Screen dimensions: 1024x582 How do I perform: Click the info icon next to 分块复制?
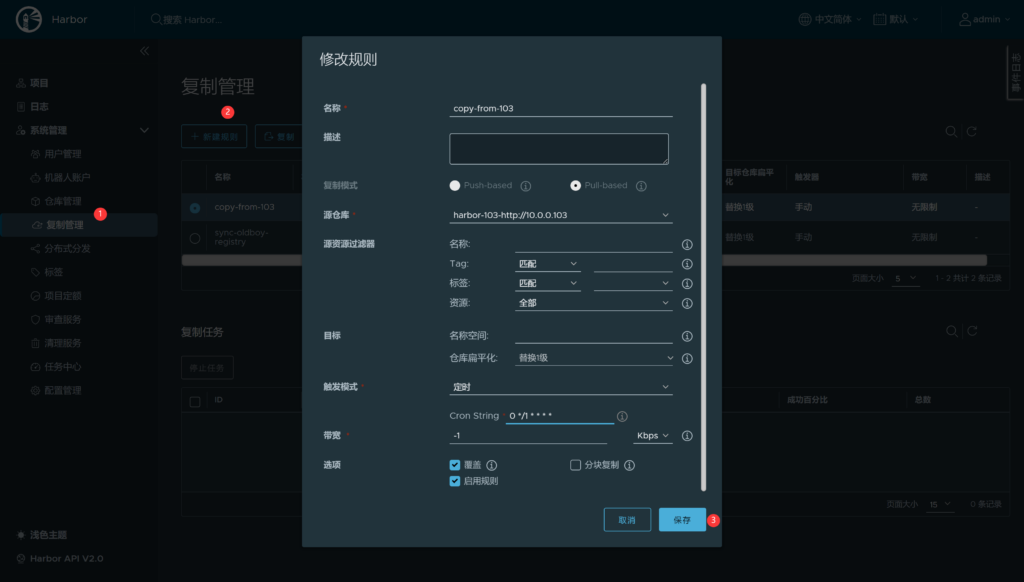coord(630,465)
